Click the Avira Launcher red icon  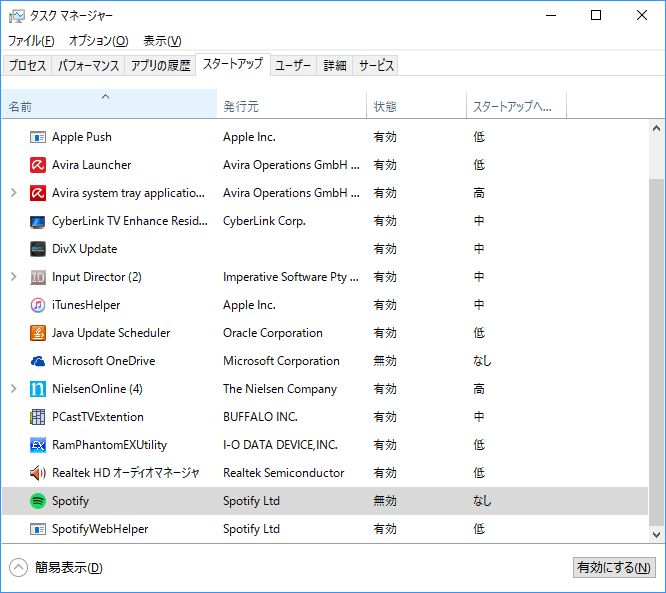pos(38,165)
